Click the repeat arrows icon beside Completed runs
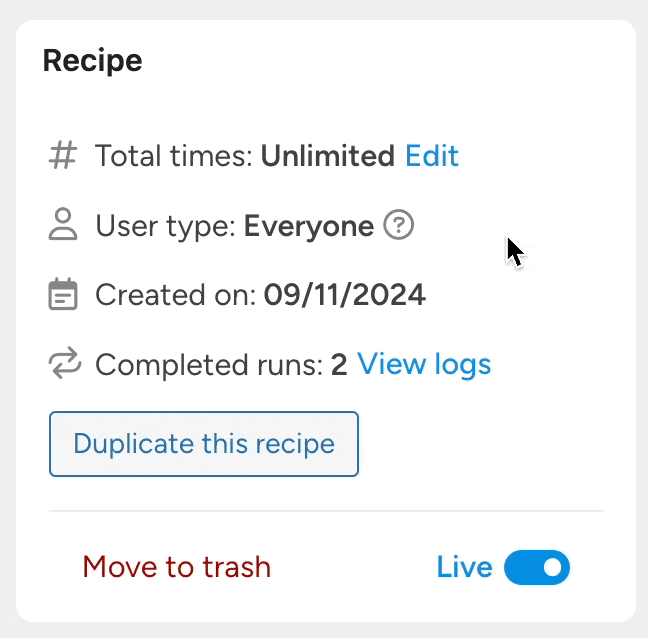 [x=63, y=364]
